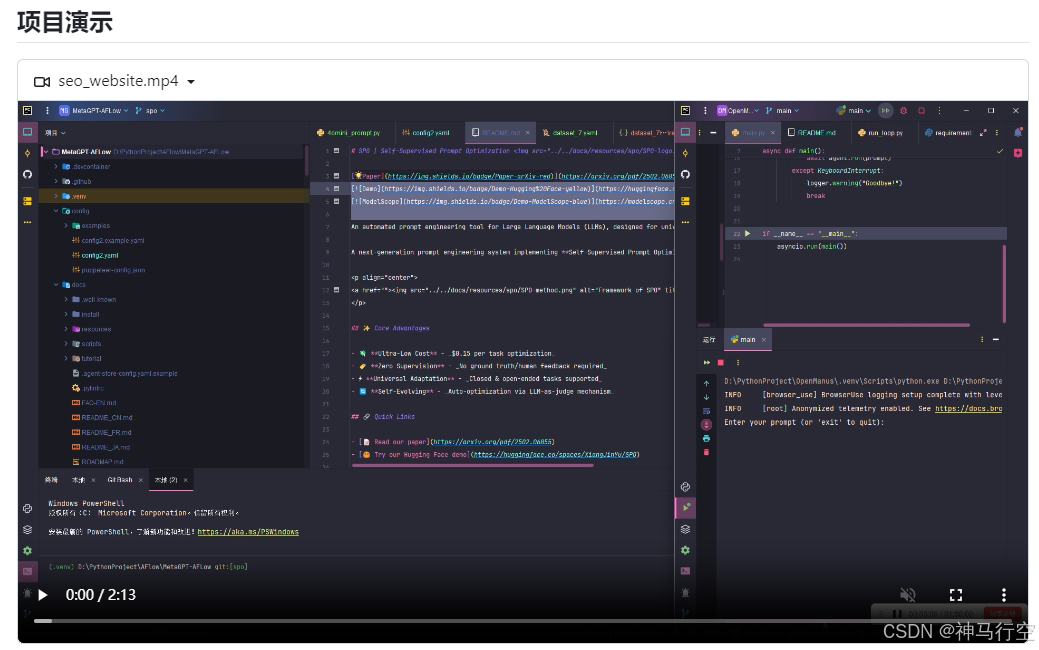This screenshot has width=1039, height=650.
Task: Expand the .venv folder
Action: [x=56, y=196]
